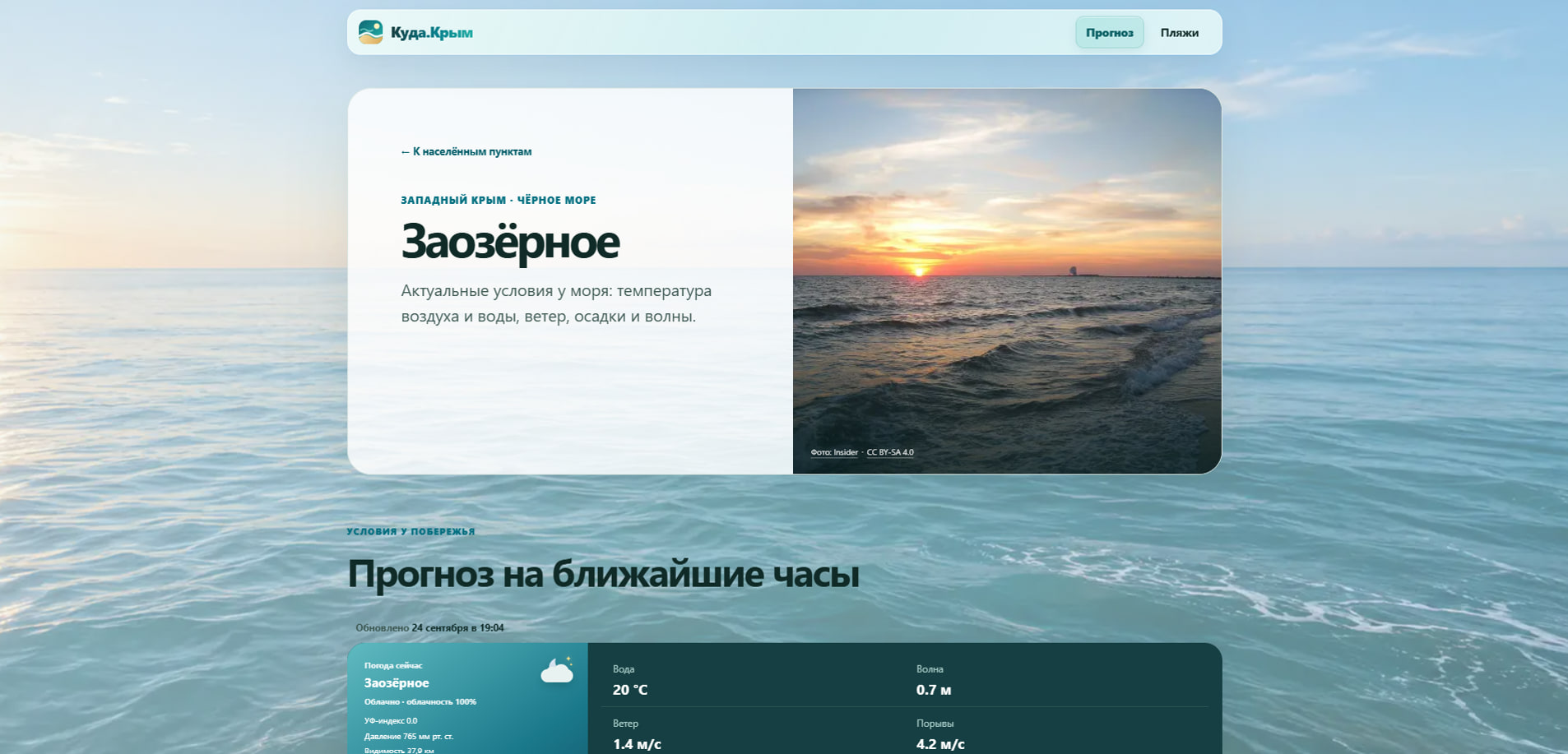This screenshot has height=754, width=1568.
Task: Click the Ветер label
Action: [x=625, y=724]
